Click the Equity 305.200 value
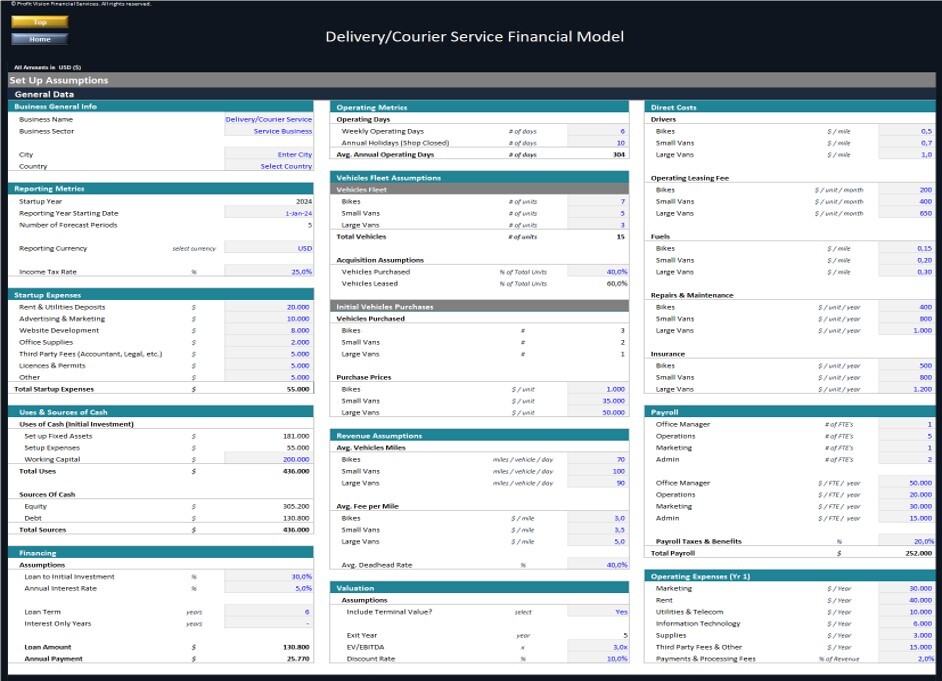The height and width of the screenshot is (681, 942). 296,506
